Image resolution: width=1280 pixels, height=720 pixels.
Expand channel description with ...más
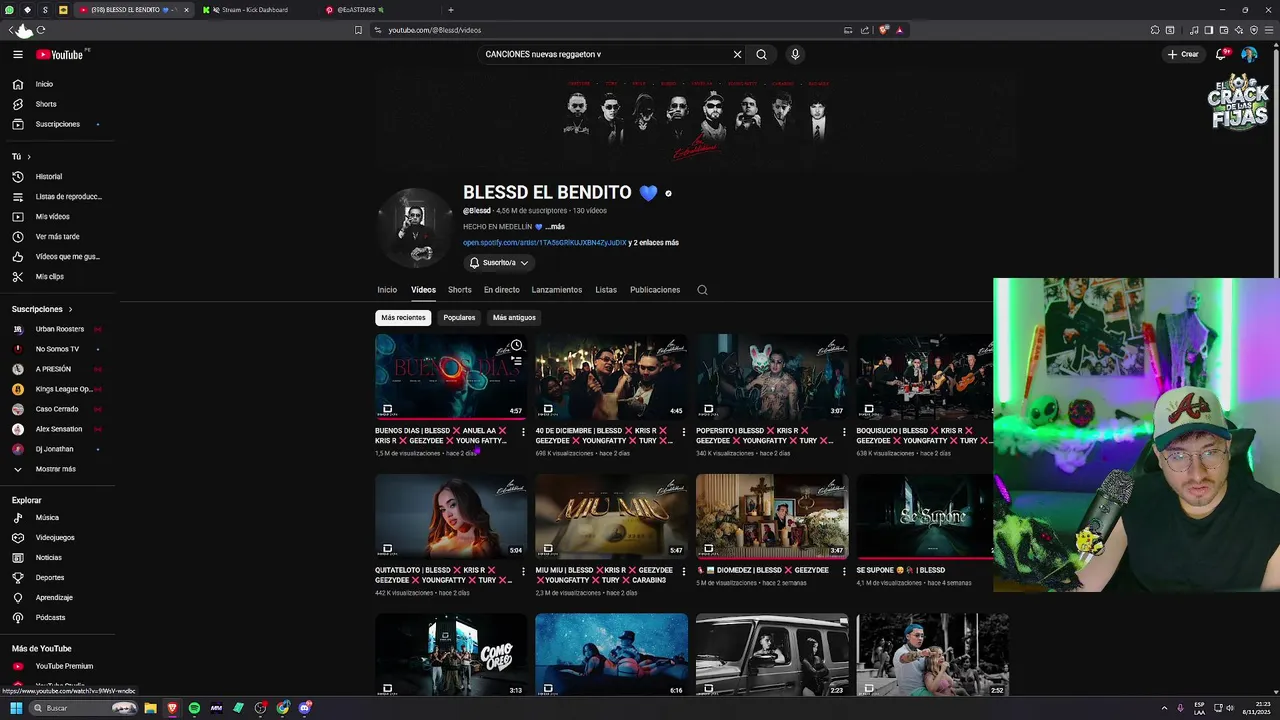pyautogui.click(x=554, y=227)
